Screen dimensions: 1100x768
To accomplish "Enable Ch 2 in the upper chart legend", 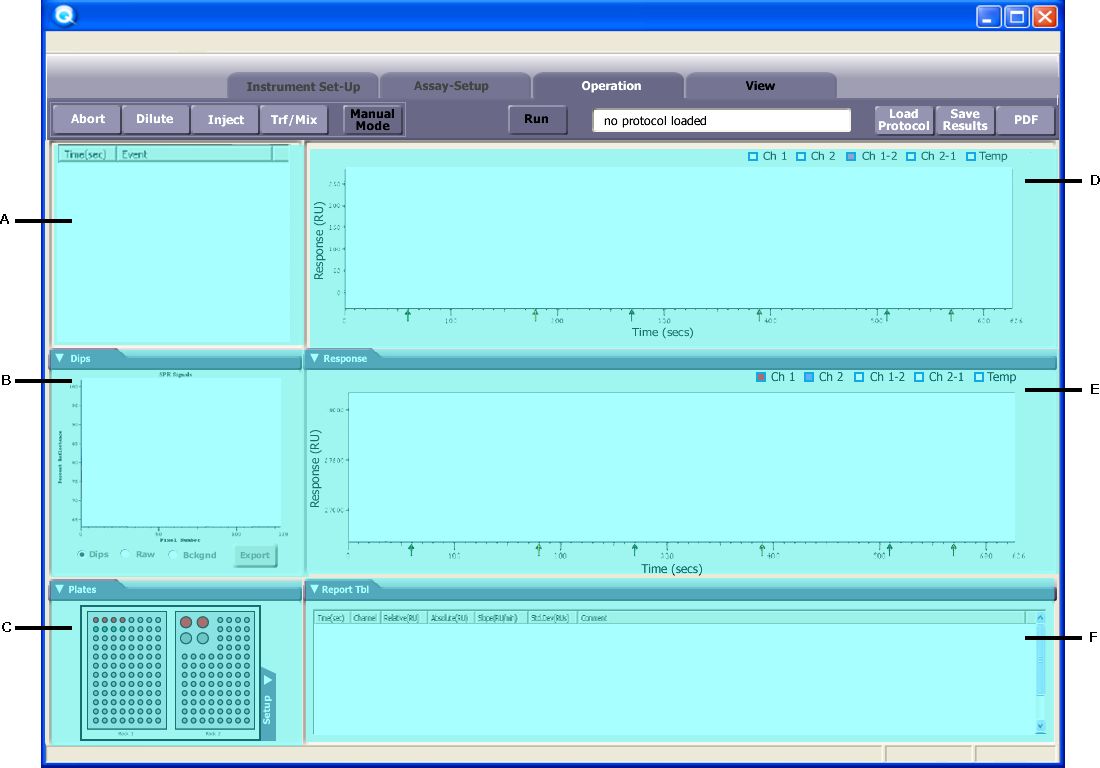I will (800, 156).
